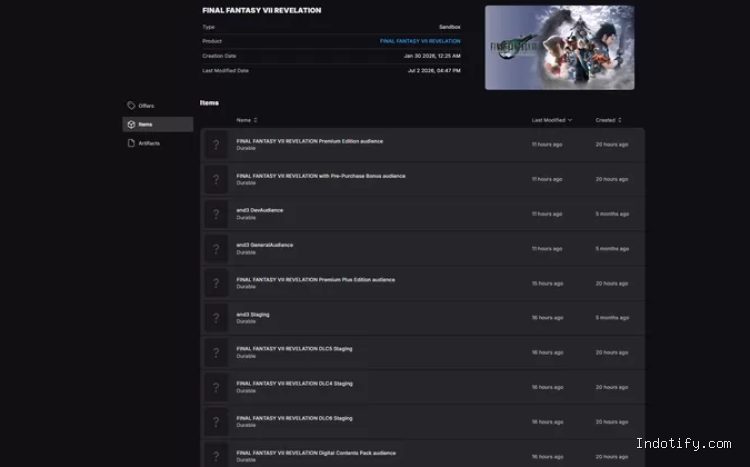This screenshot has height=467, width=750.
Task: Click the Items section heading
Action: pyautogui.click(x=210, y=103)
